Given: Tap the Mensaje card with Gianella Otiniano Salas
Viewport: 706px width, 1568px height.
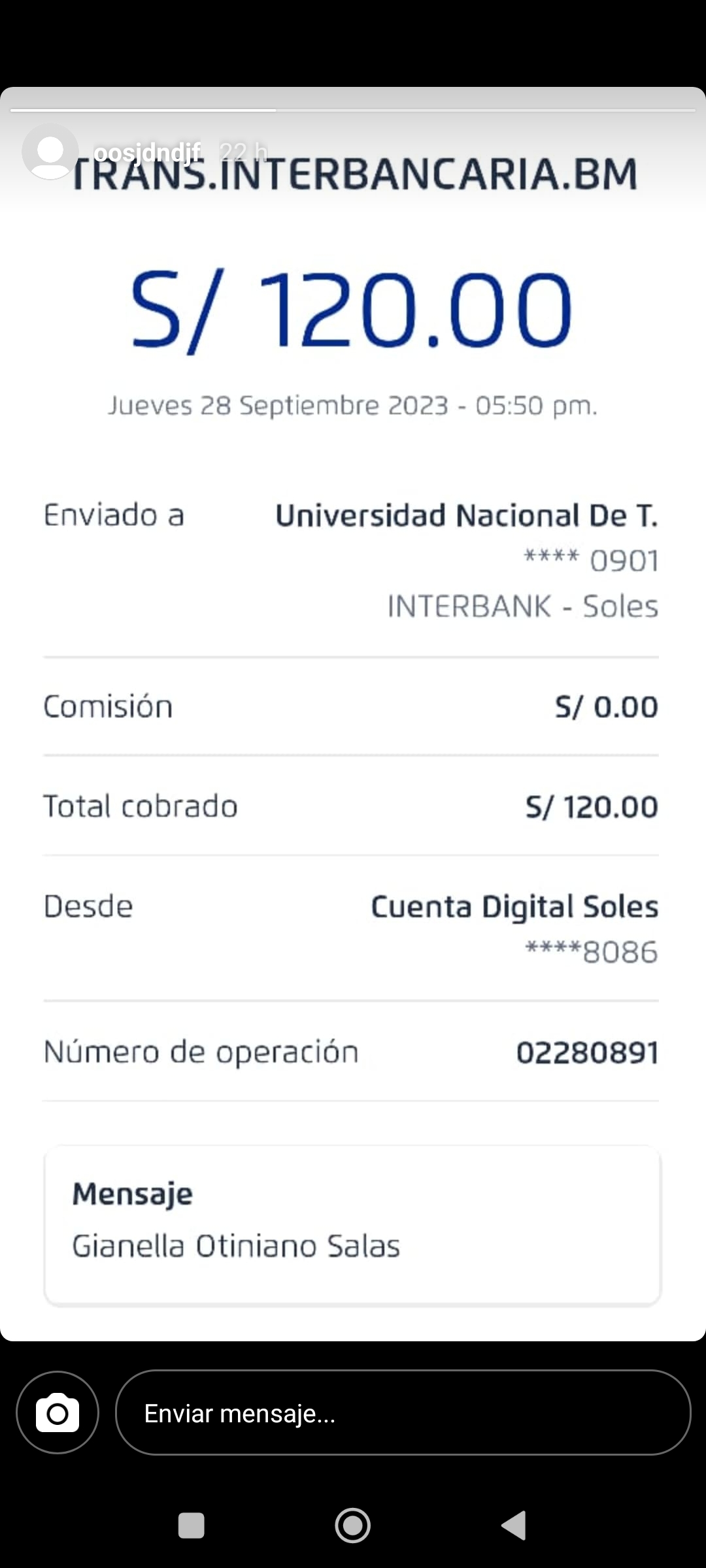Looking at the screenshot, I should coord(352,1225).
